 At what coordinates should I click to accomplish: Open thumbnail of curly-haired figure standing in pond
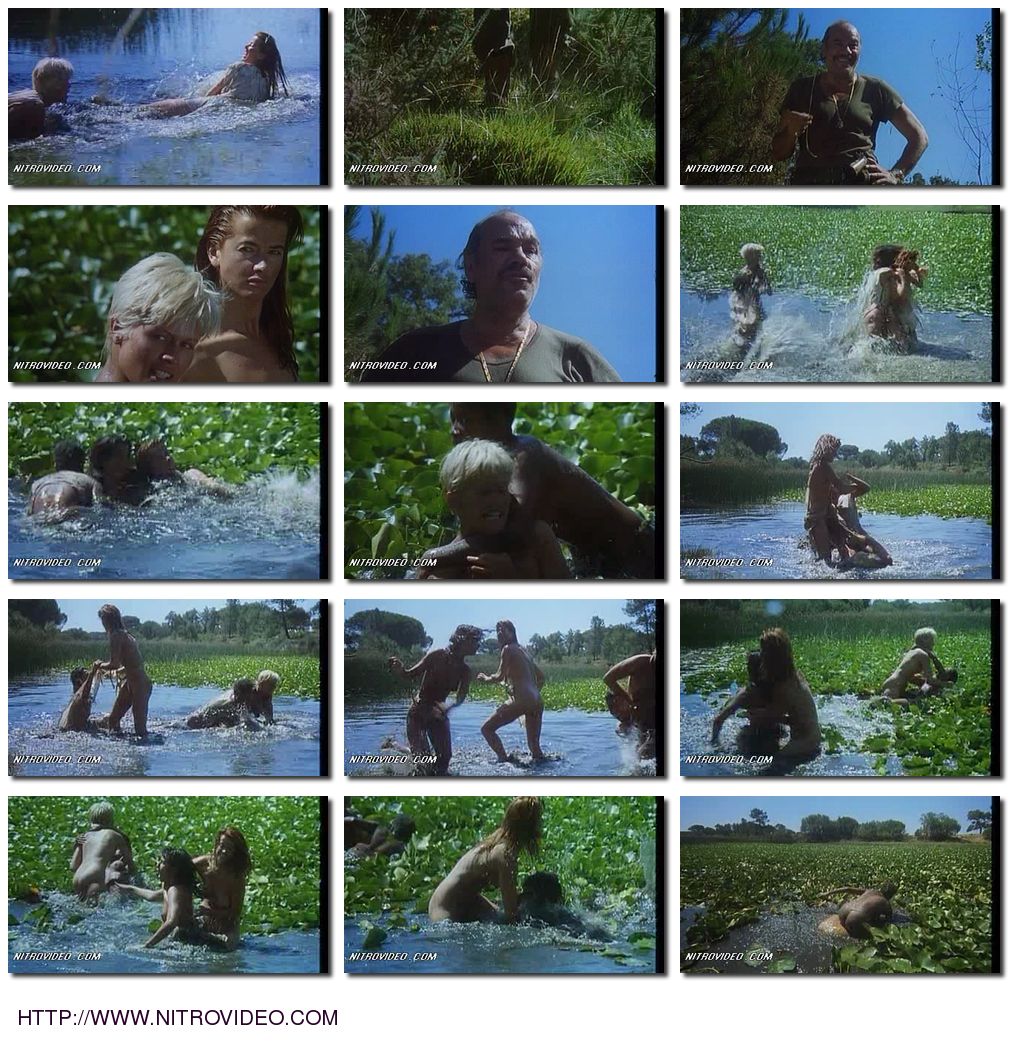836,491
